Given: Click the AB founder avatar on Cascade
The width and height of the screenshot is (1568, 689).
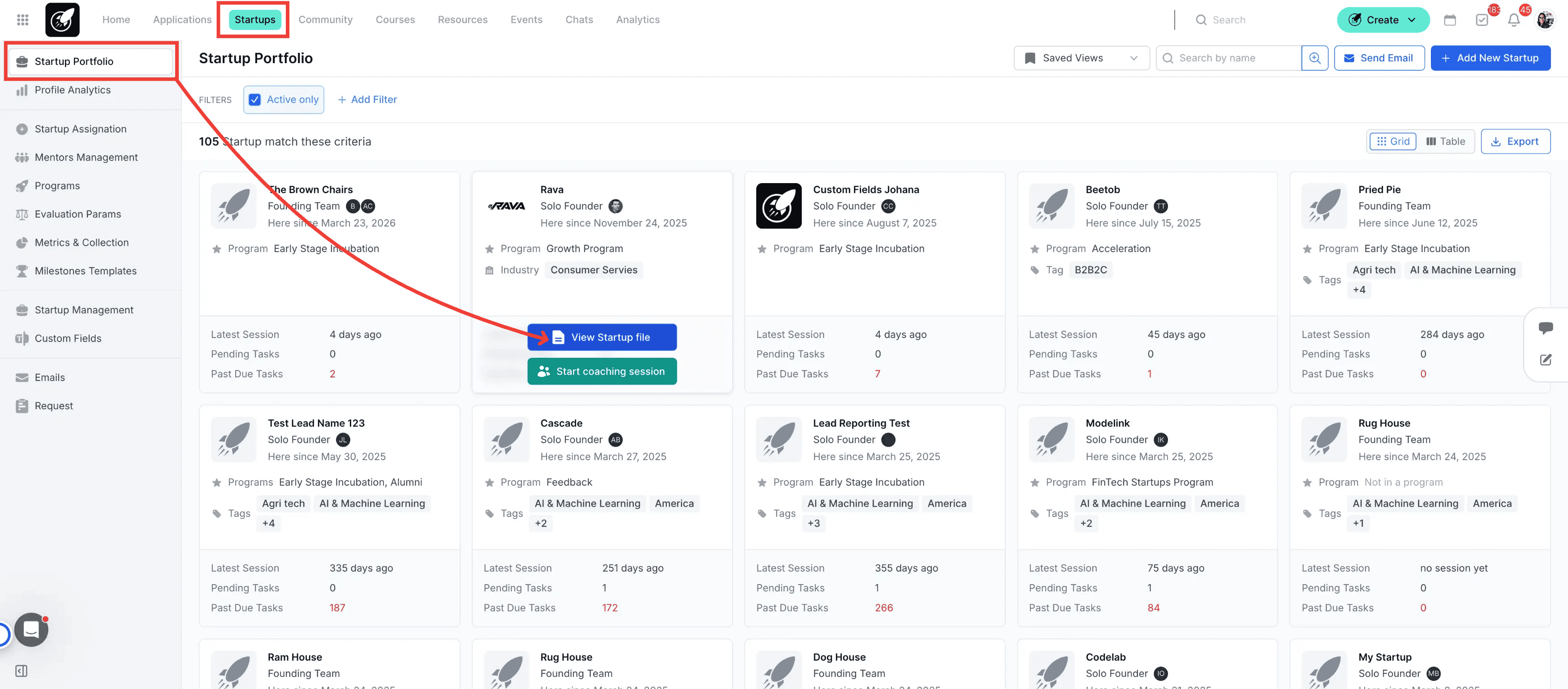Looking at the screenshot, I should 616,440.
